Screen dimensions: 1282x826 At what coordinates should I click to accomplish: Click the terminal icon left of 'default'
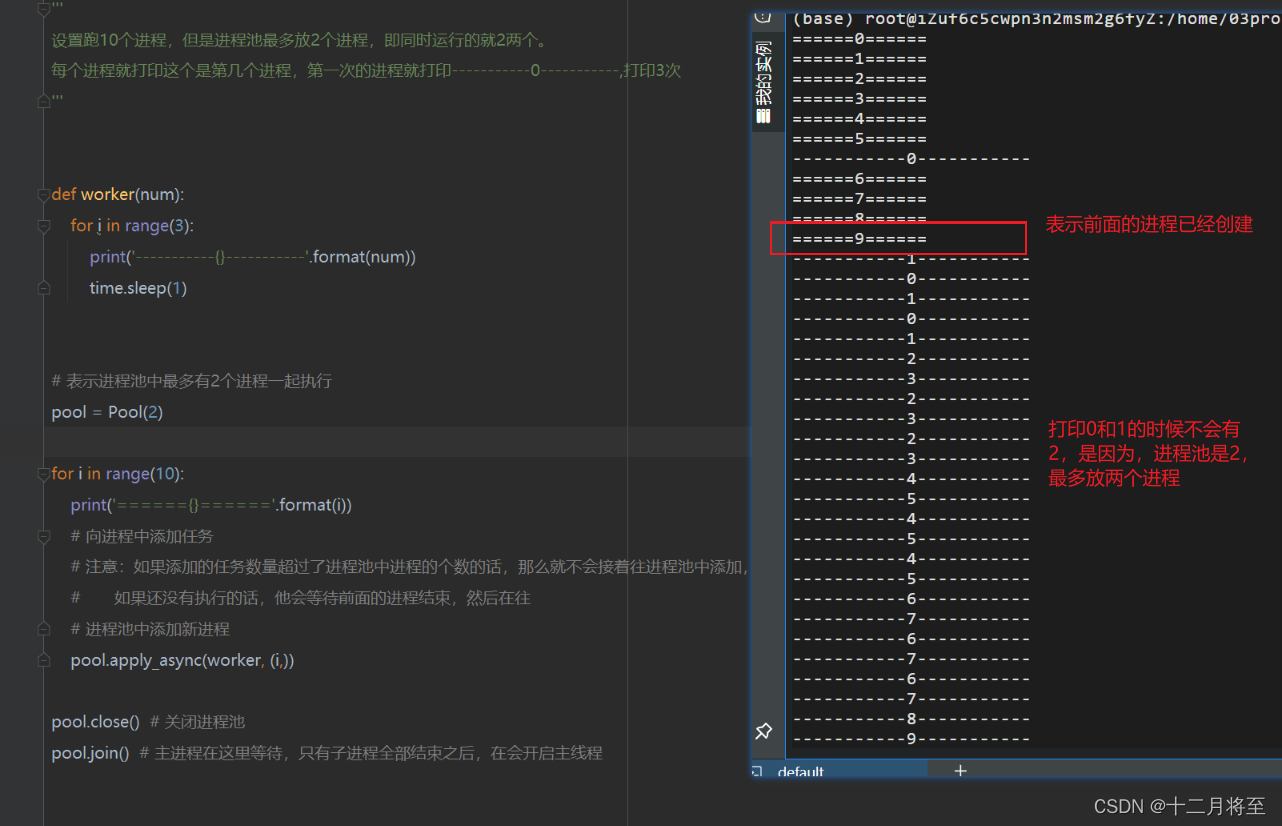(x=757, y=772)
